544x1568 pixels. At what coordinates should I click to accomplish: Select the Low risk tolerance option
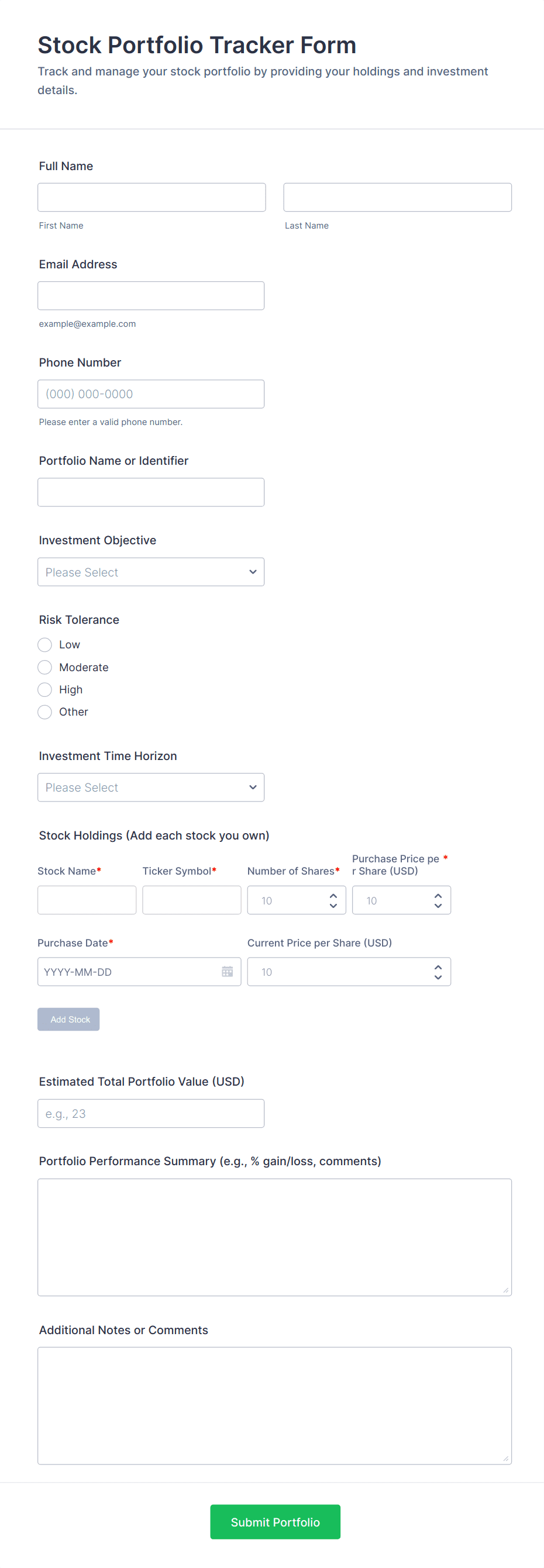45,645
